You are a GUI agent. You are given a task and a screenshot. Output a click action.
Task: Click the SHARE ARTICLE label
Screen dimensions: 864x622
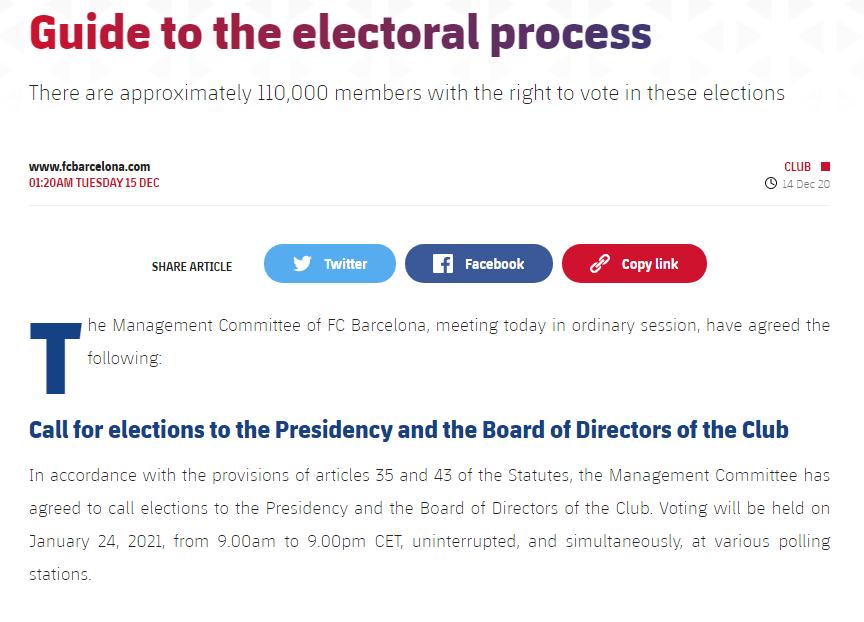(x=192, y=267)
